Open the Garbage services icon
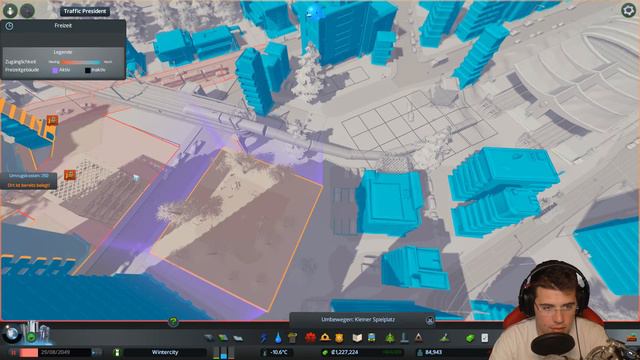Viewport: 640px width, 360px height. point(292,338)
